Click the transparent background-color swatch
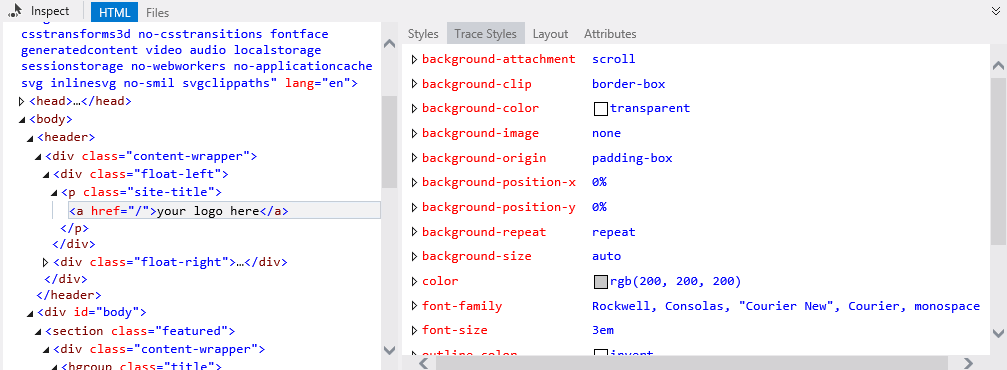 click(x=600, y=109)
